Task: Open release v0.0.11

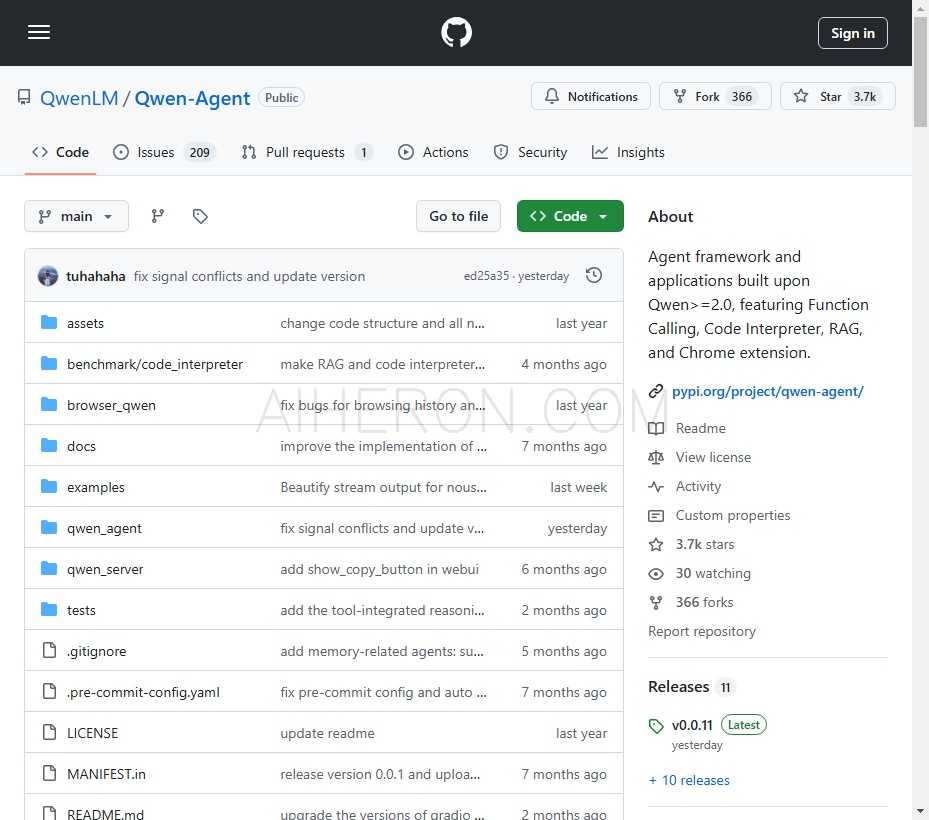Action: [692, 725]
